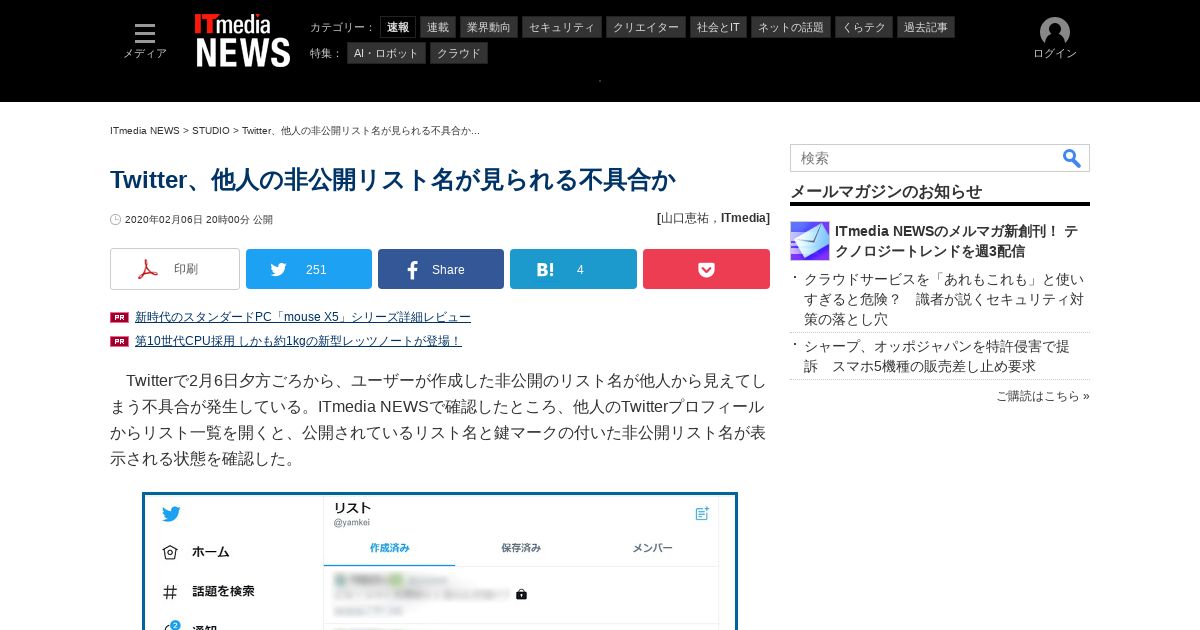Click the search magnifier icon
This screenshot has width=1200, height=630.
(x=1071, y=158)
